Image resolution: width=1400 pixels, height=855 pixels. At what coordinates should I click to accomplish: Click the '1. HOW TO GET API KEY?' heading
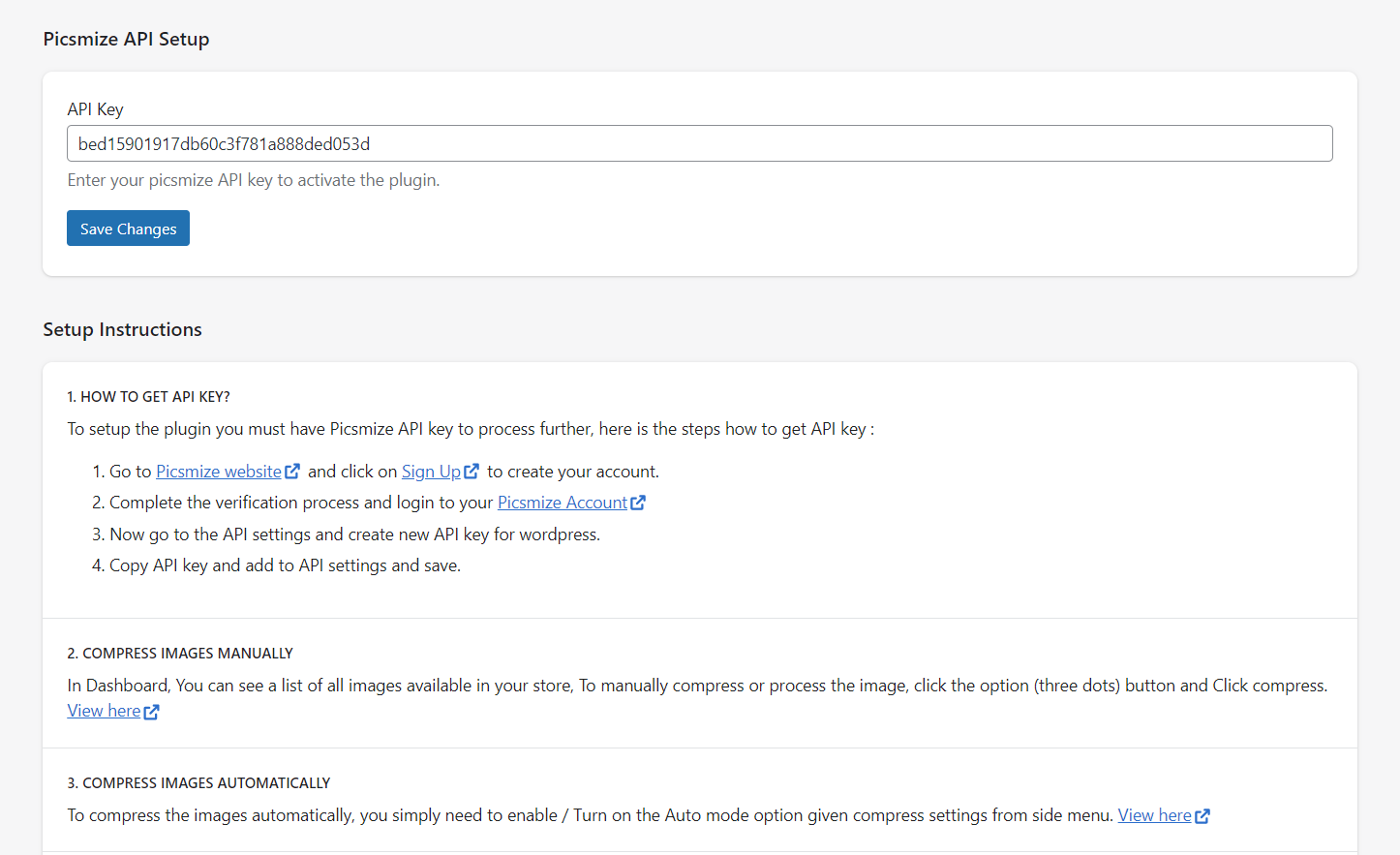tap(148, 397)
